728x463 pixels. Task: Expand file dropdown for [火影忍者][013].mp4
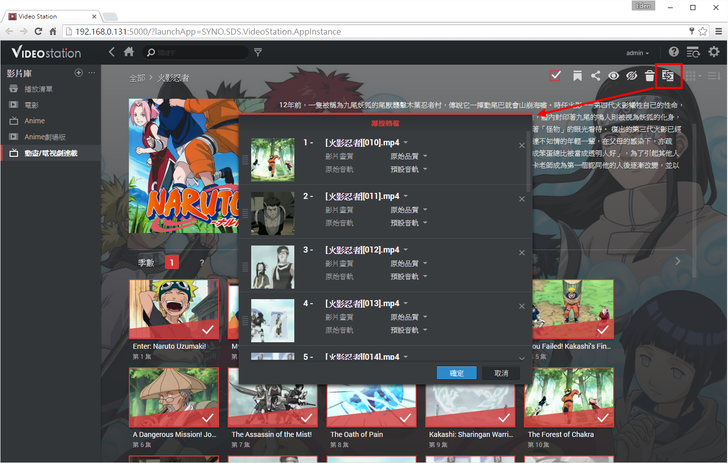405,303
